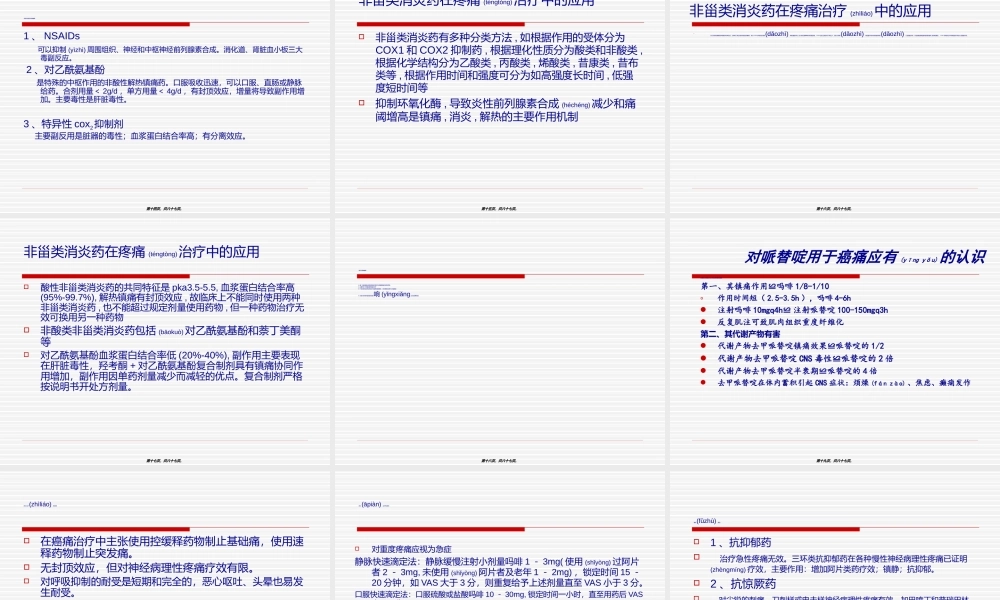
Task: Open slide titled 对哌替啶用于癌痛应有的认识
Action: coord(835,350)
